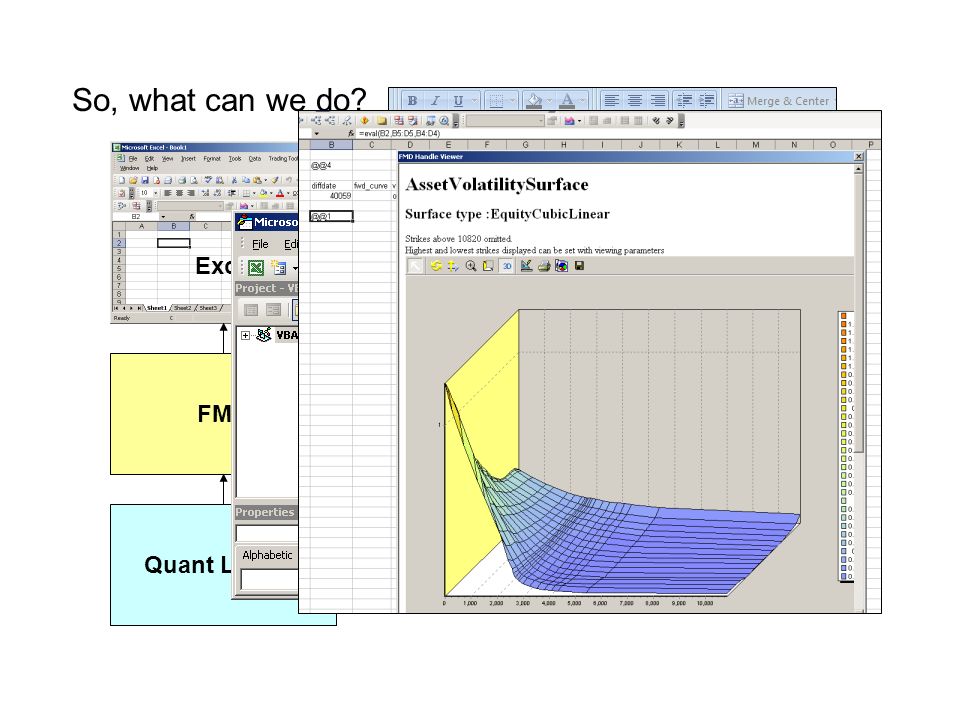The image size is (960, 720).
Task: Click the File menu in background Excel window
Action: point(133,159)
